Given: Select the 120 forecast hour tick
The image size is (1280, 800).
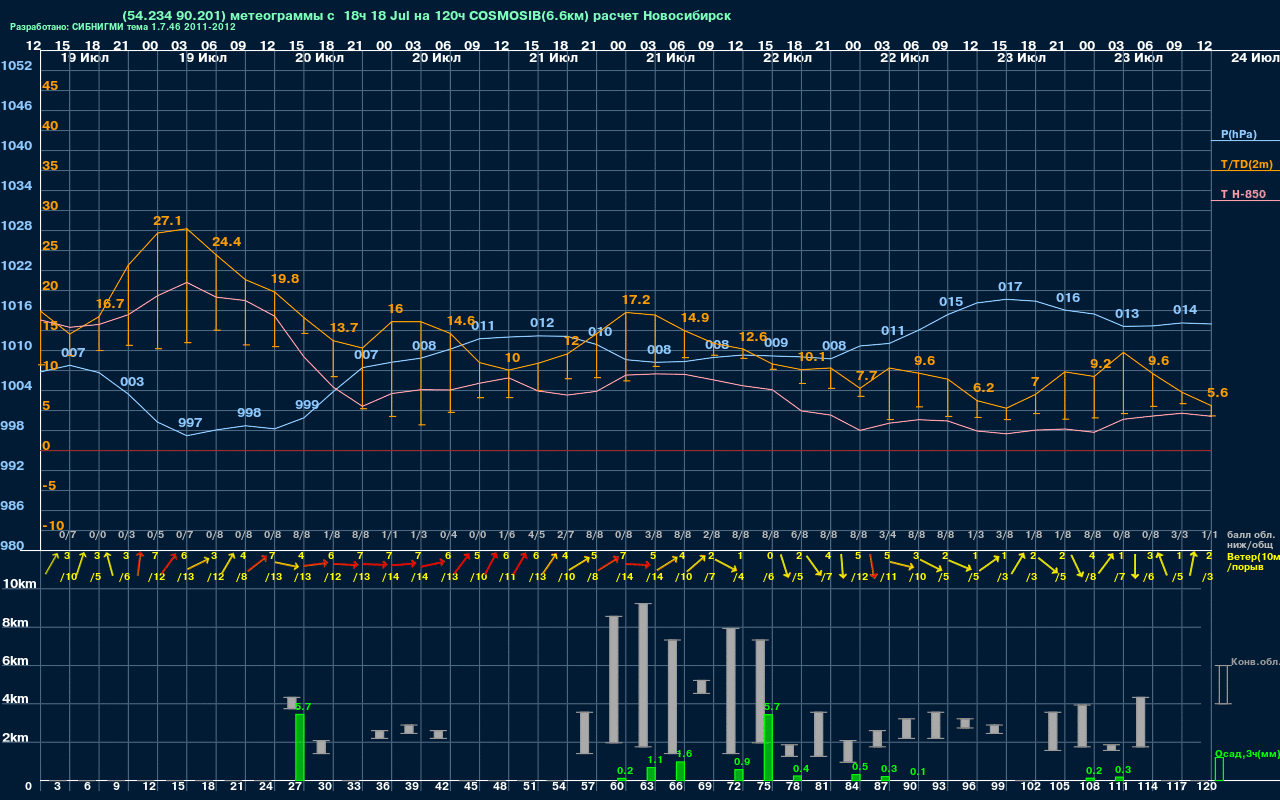Looking at the screenshot, I should (x=1207, y=787).
